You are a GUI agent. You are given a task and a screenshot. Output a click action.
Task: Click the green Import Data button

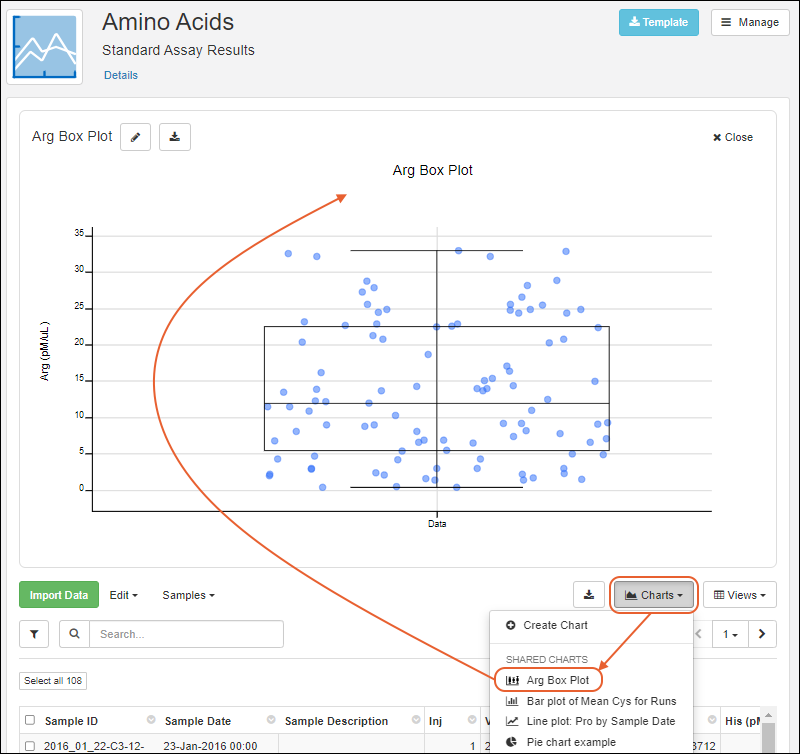click(59, 595)
